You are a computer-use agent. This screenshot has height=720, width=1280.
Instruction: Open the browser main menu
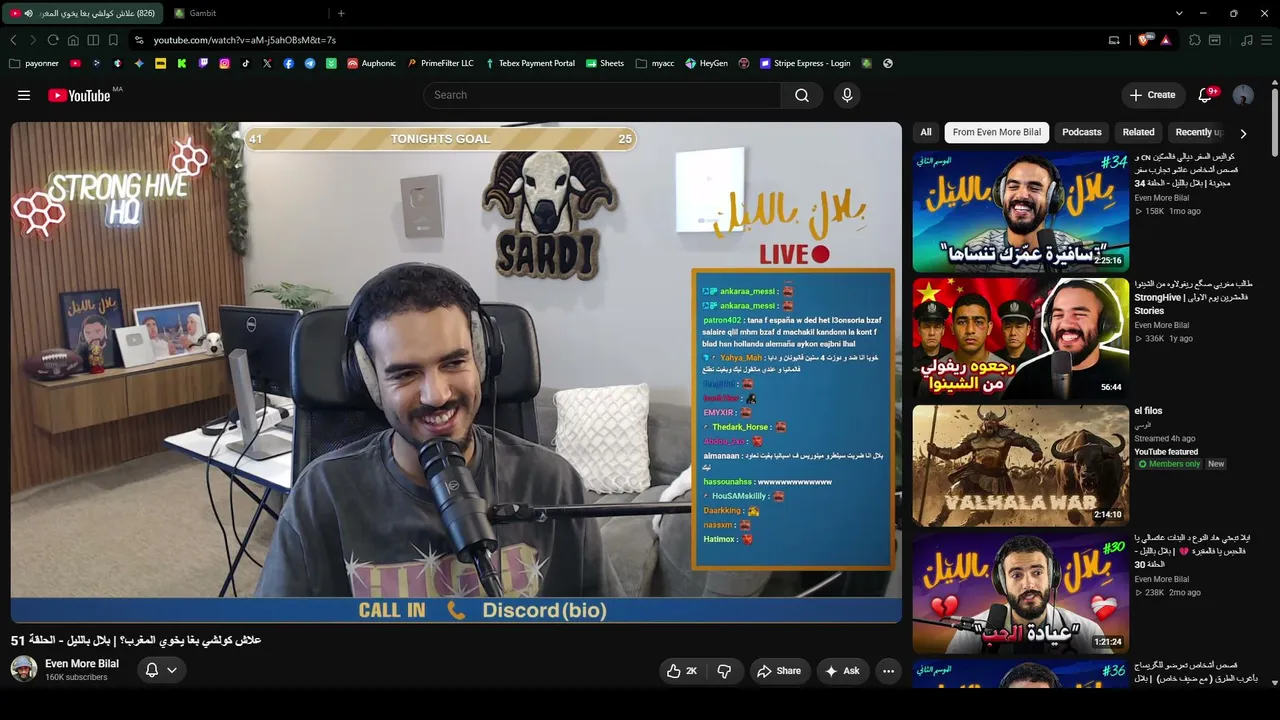coord(1267,40)
